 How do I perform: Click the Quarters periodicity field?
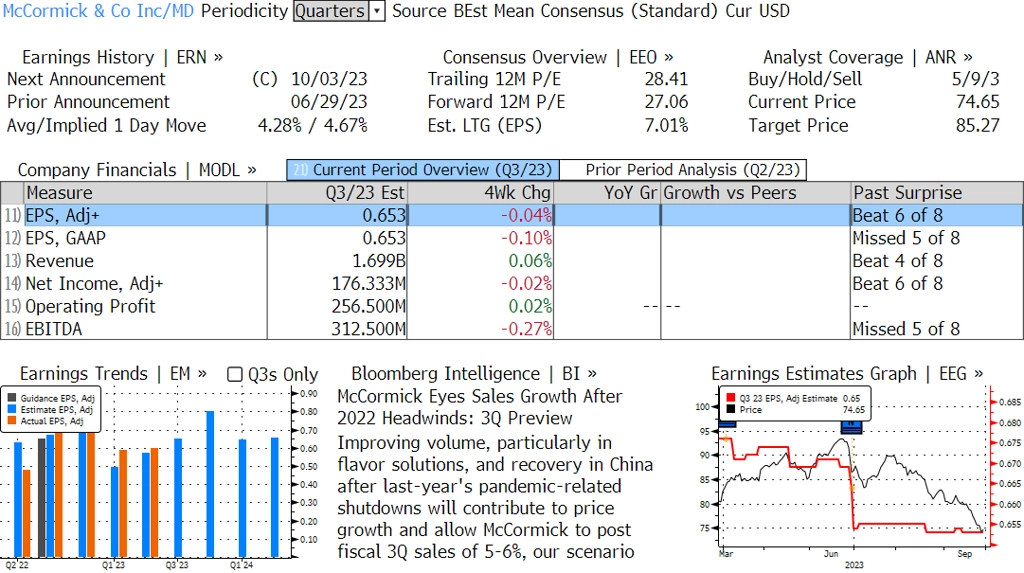click(x=330, y=11)
